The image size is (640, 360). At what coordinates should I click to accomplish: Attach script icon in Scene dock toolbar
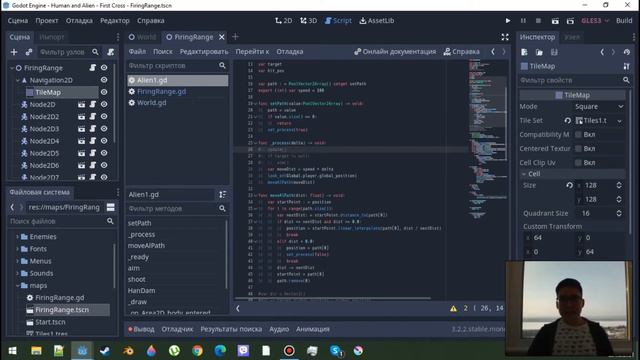click(111, 52)
